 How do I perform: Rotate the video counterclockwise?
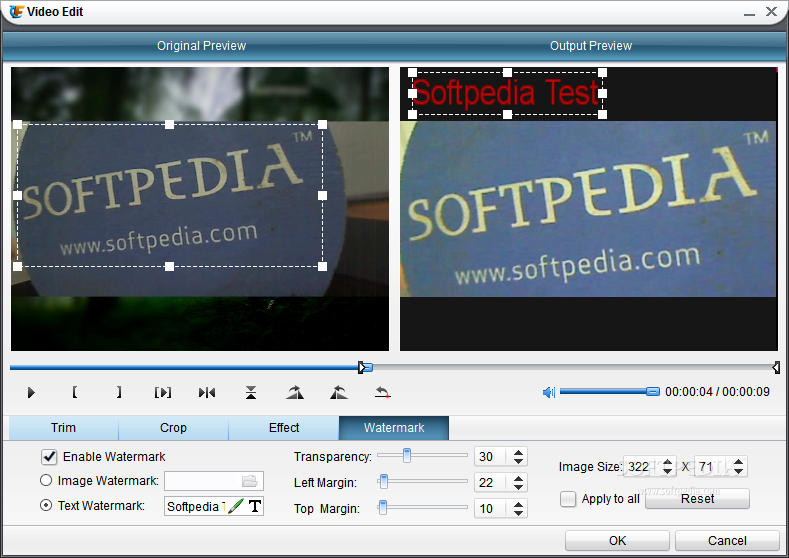[339, 392]
